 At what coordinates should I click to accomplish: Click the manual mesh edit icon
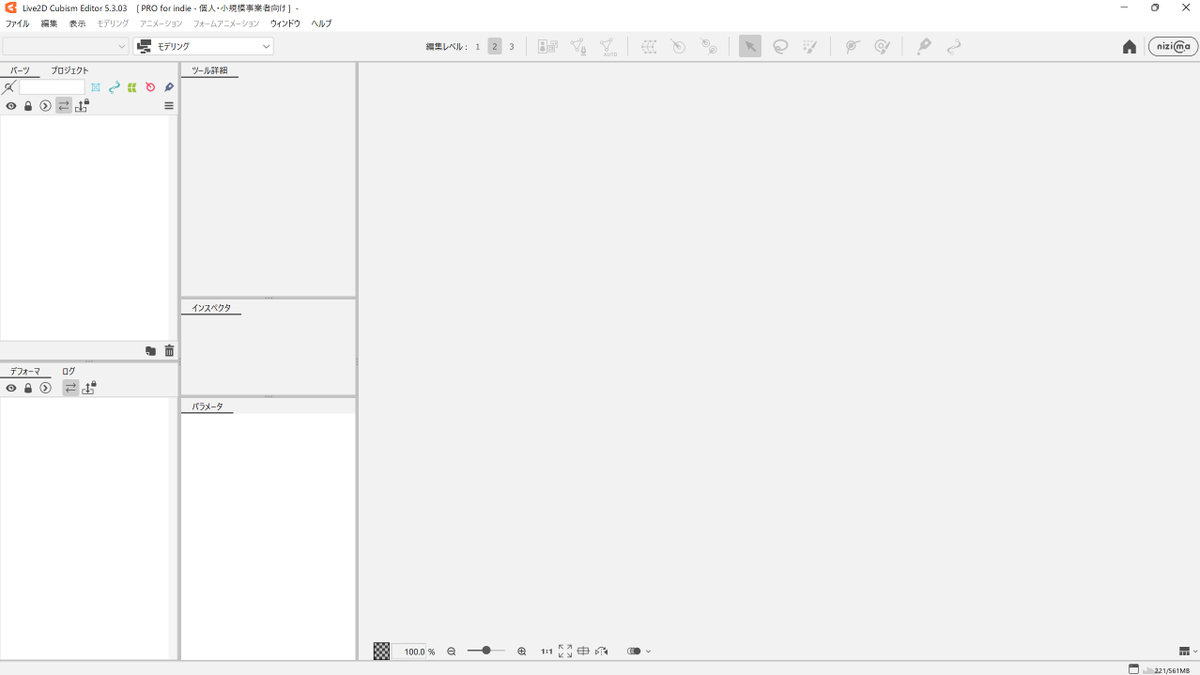tap(578, 46)
